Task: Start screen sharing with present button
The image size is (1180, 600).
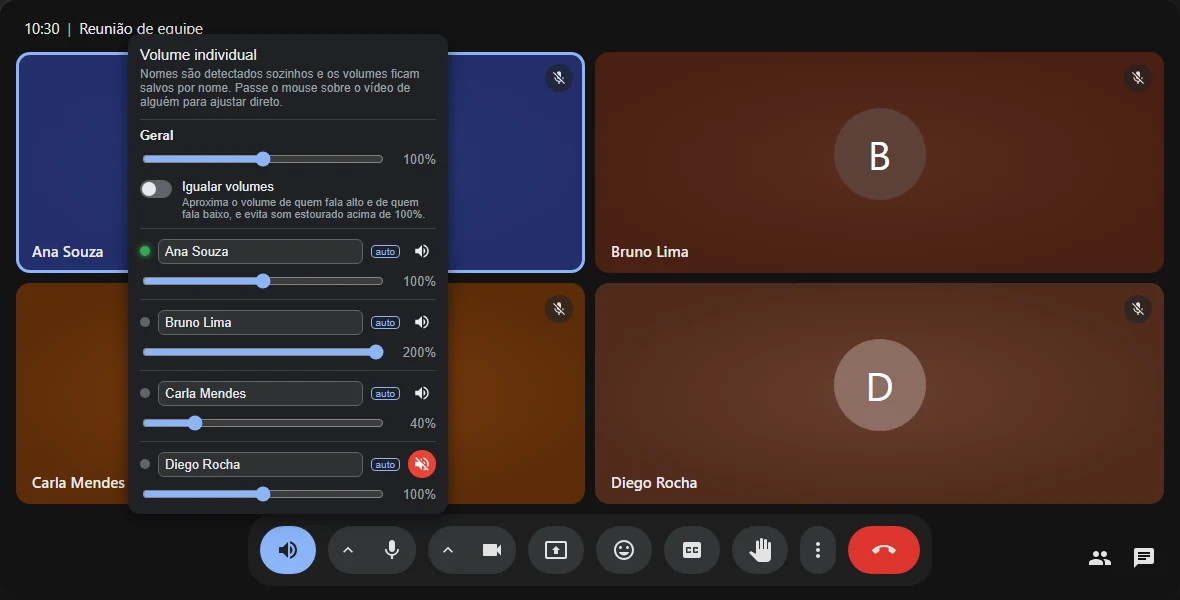Action: [x=555, y=550]
